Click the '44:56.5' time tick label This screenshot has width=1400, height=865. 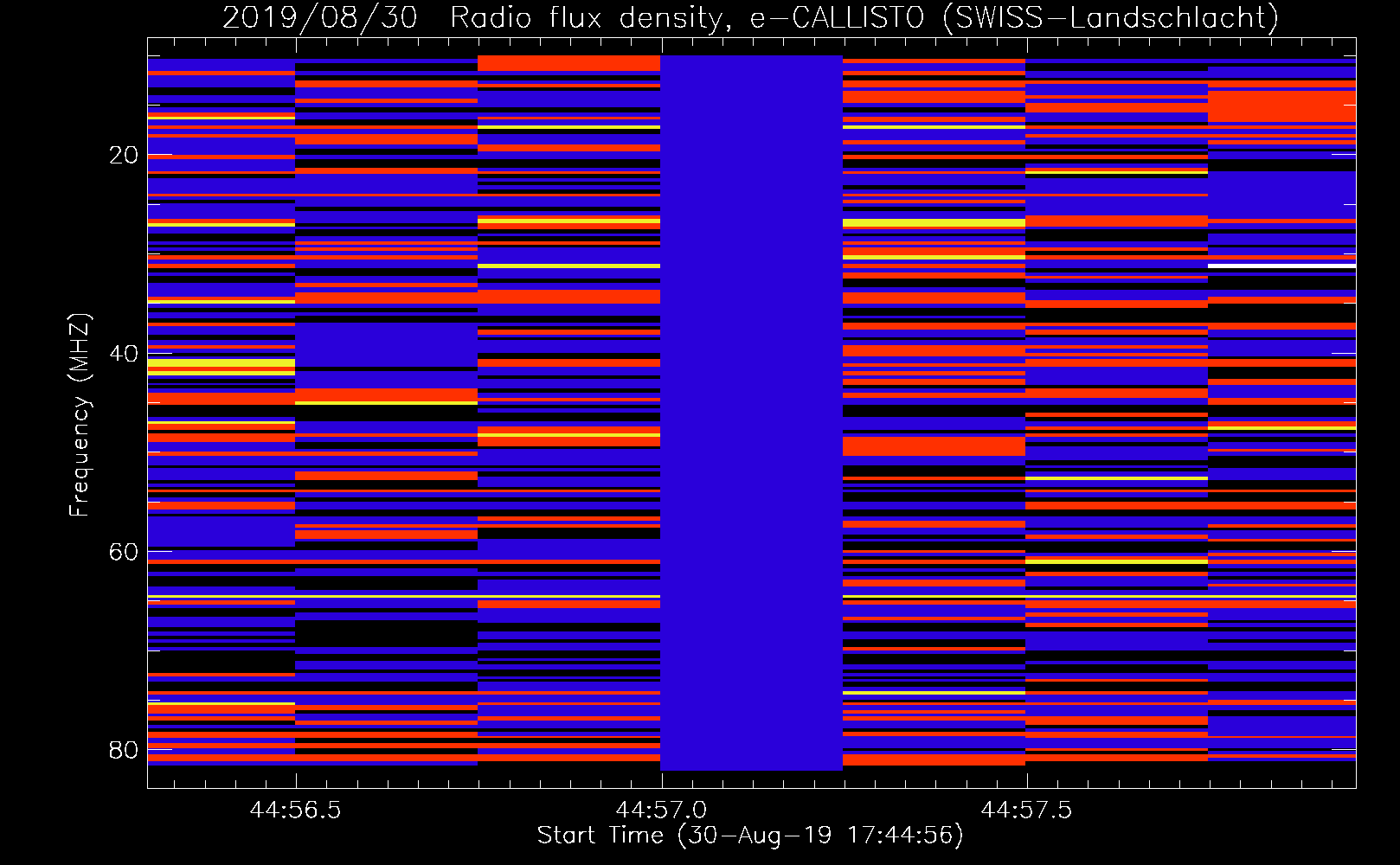pos(296,810)
